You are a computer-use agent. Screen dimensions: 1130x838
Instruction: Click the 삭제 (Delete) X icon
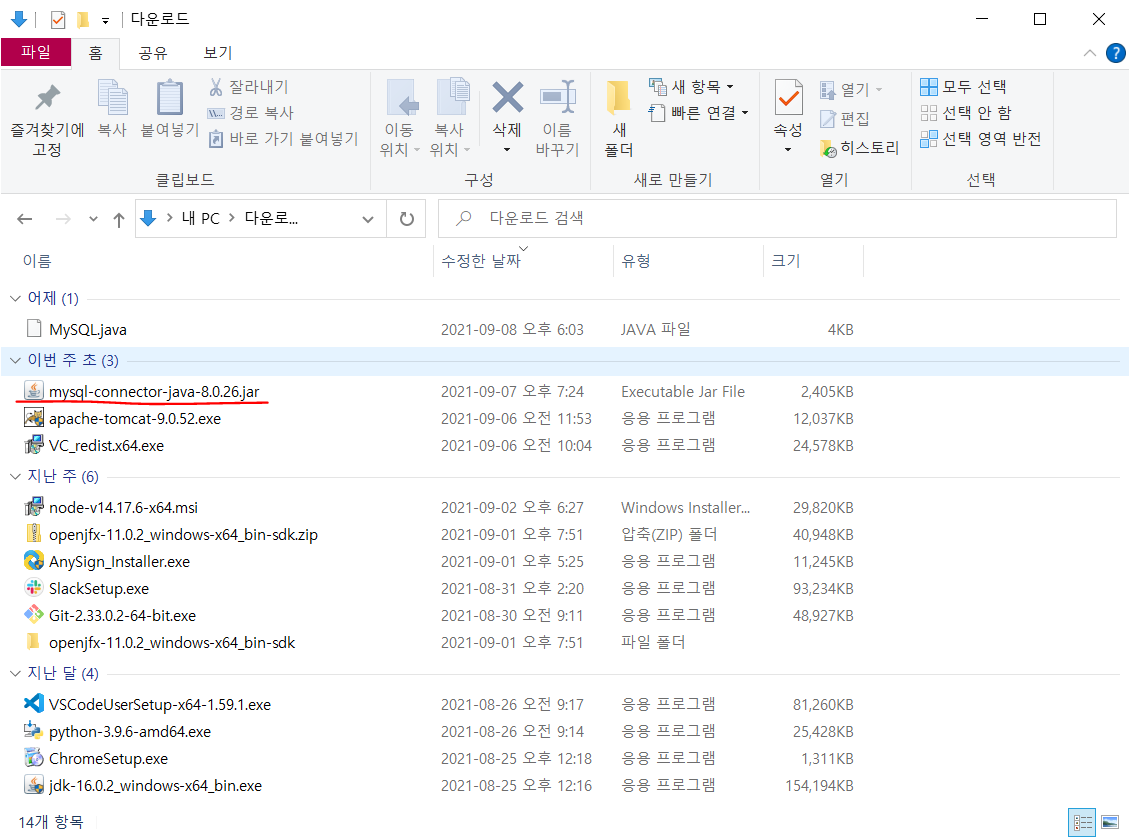[507, 97]
